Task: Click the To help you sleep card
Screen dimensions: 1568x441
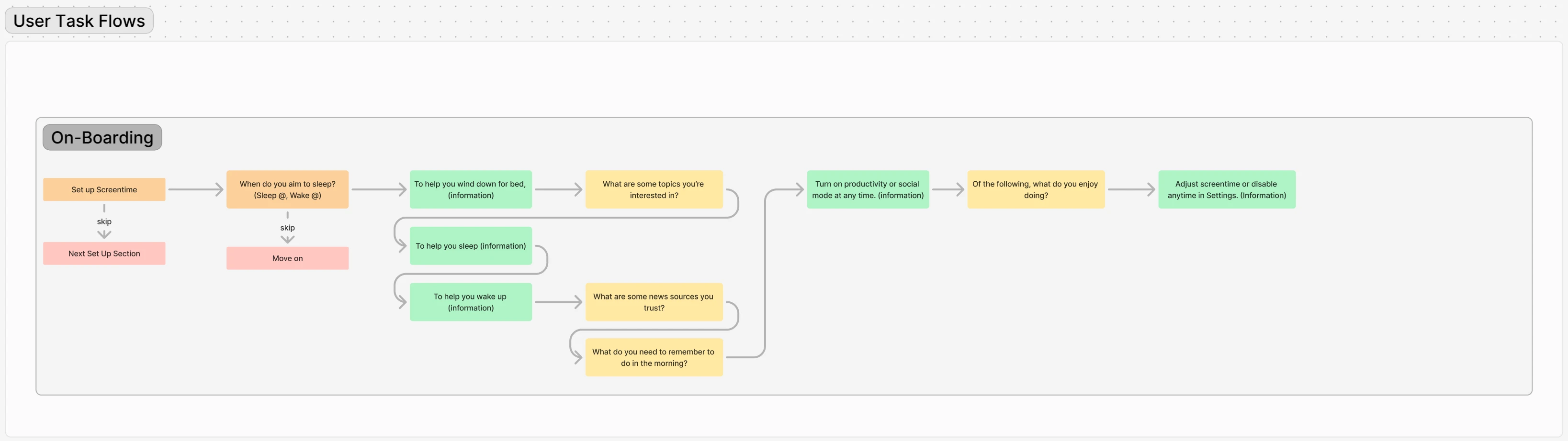Action: [x=471, y=246]
